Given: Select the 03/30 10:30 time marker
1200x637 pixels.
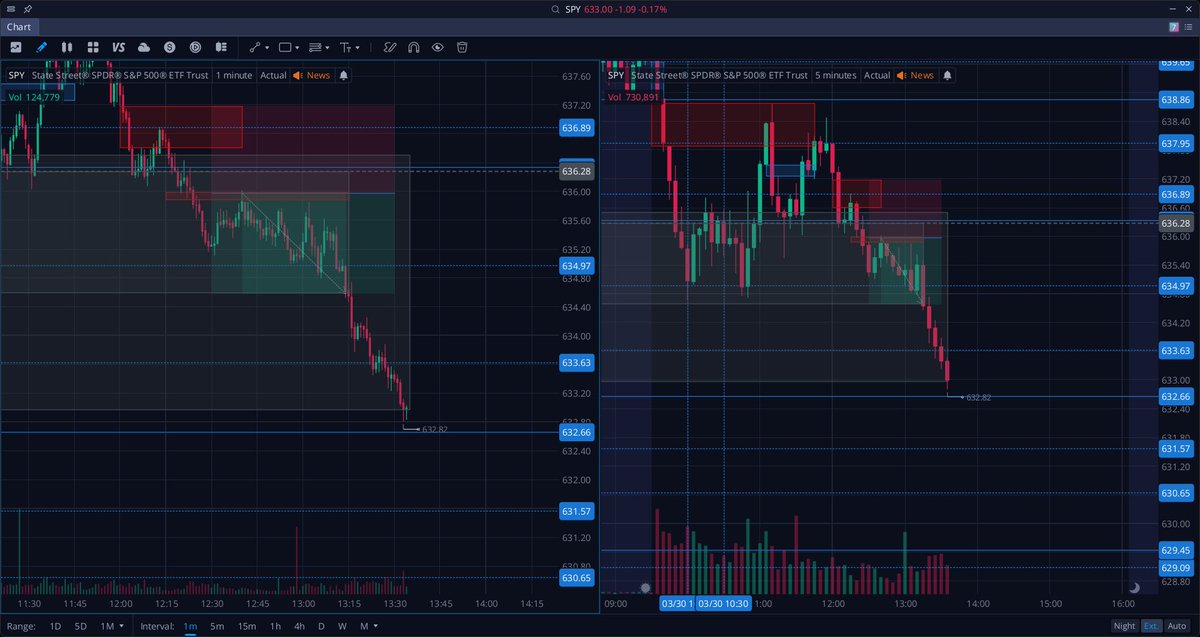Looking at the screenshot, I should tap(722, 603).
